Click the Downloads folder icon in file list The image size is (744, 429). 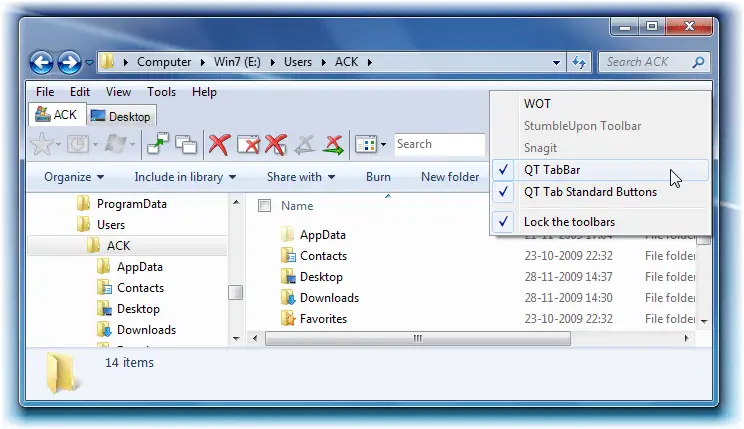[x=288, y=298]
